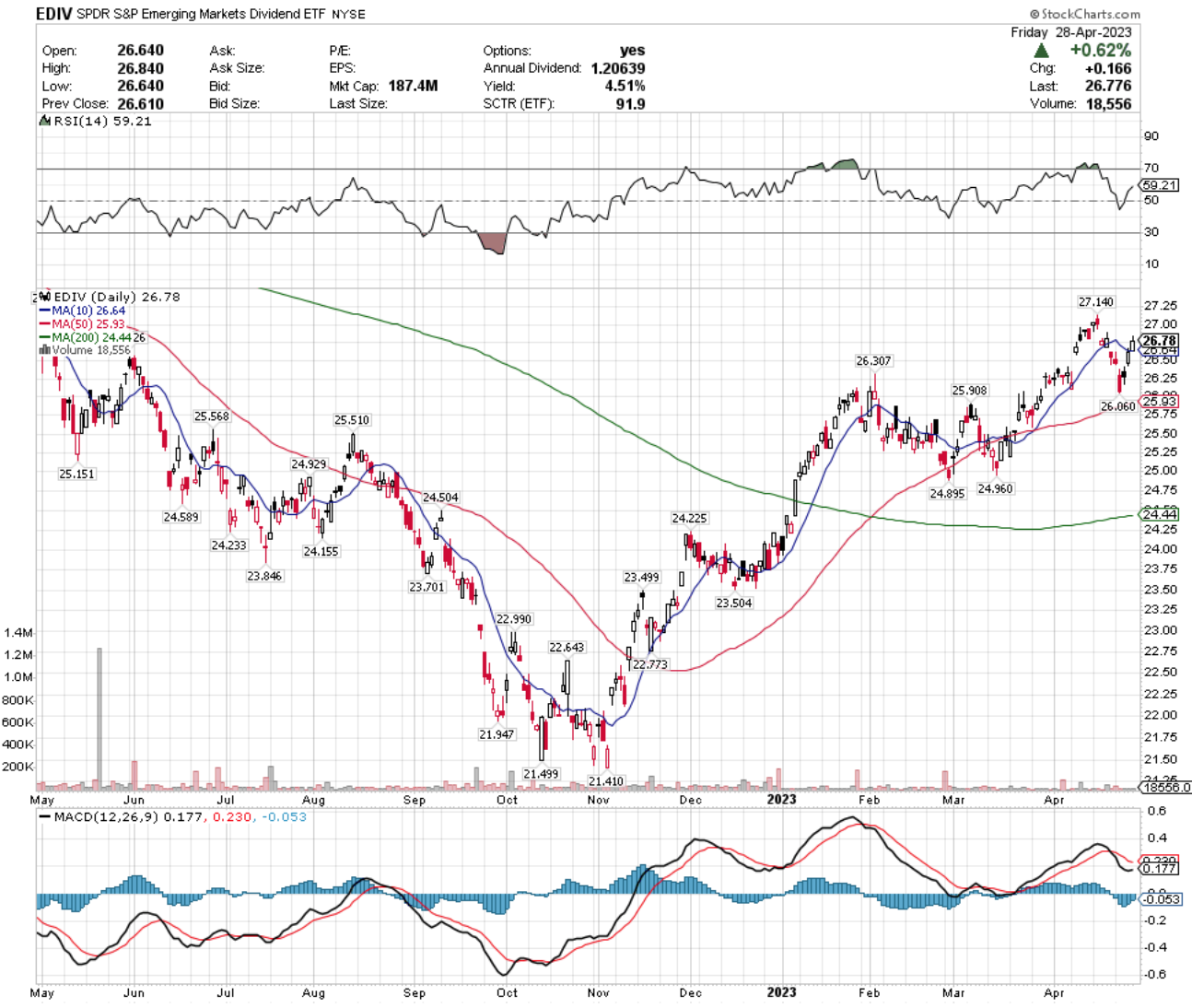Click the High 26.840 value

click(x=140, y=68)
